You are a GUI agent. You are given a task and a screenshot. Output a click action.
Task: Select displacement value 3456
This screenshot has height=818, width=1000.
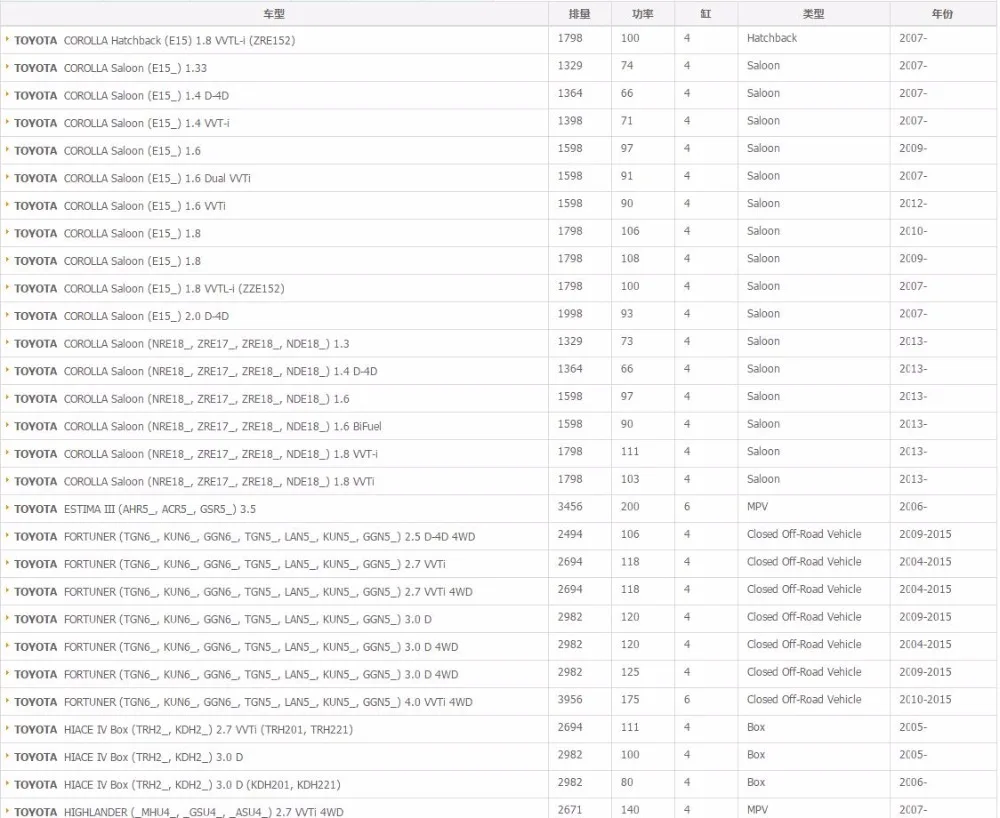click(570, 507)
